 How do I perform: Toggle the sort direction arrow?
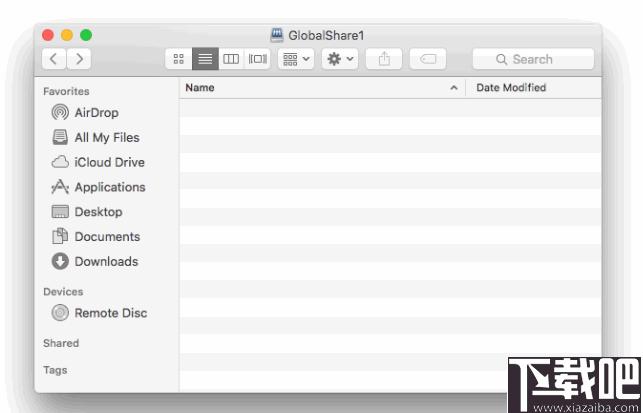pyautogui.click(x=454, y=88)
